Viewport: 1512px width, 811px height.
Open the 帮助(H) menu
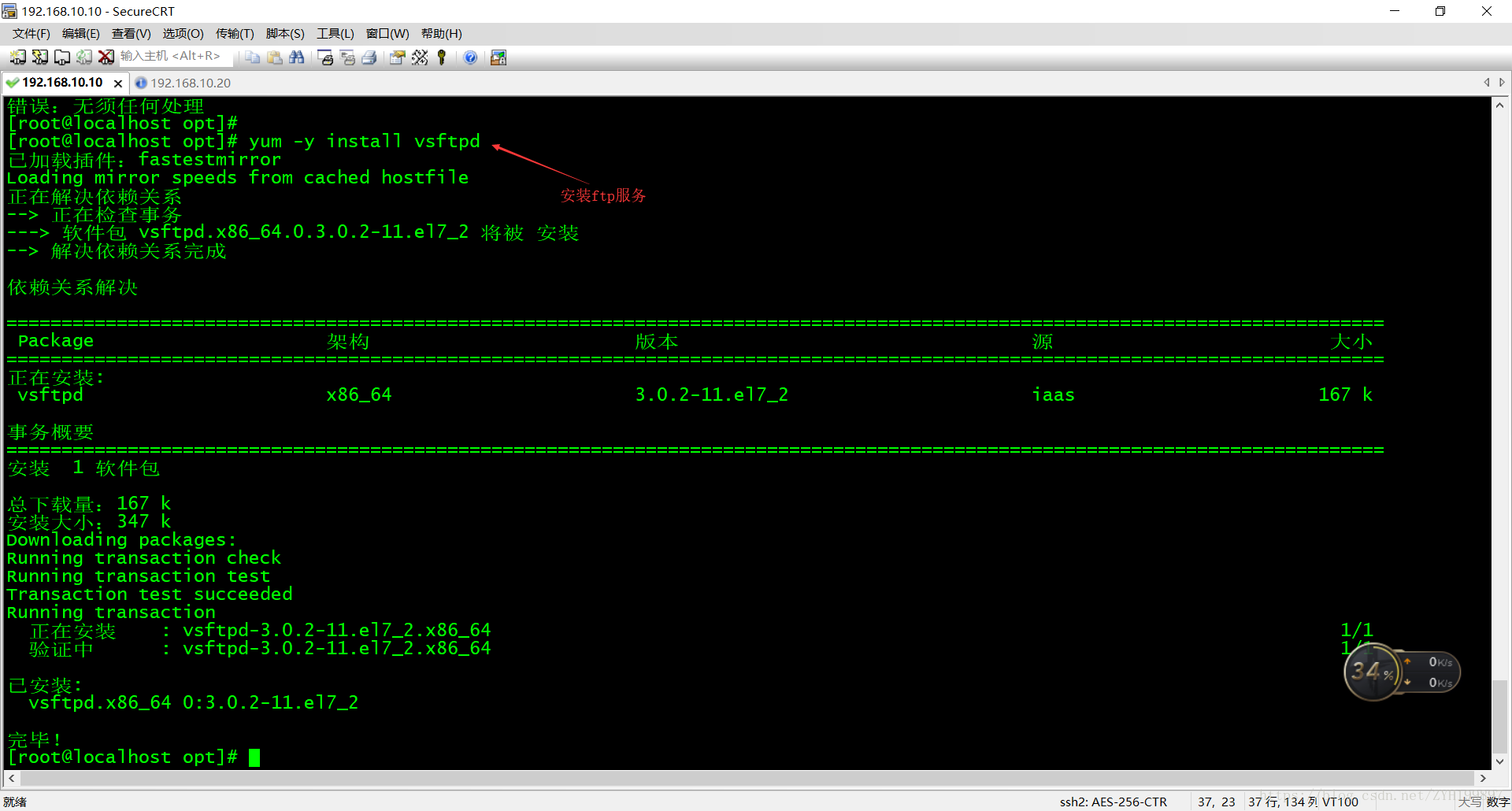point(442,34)
